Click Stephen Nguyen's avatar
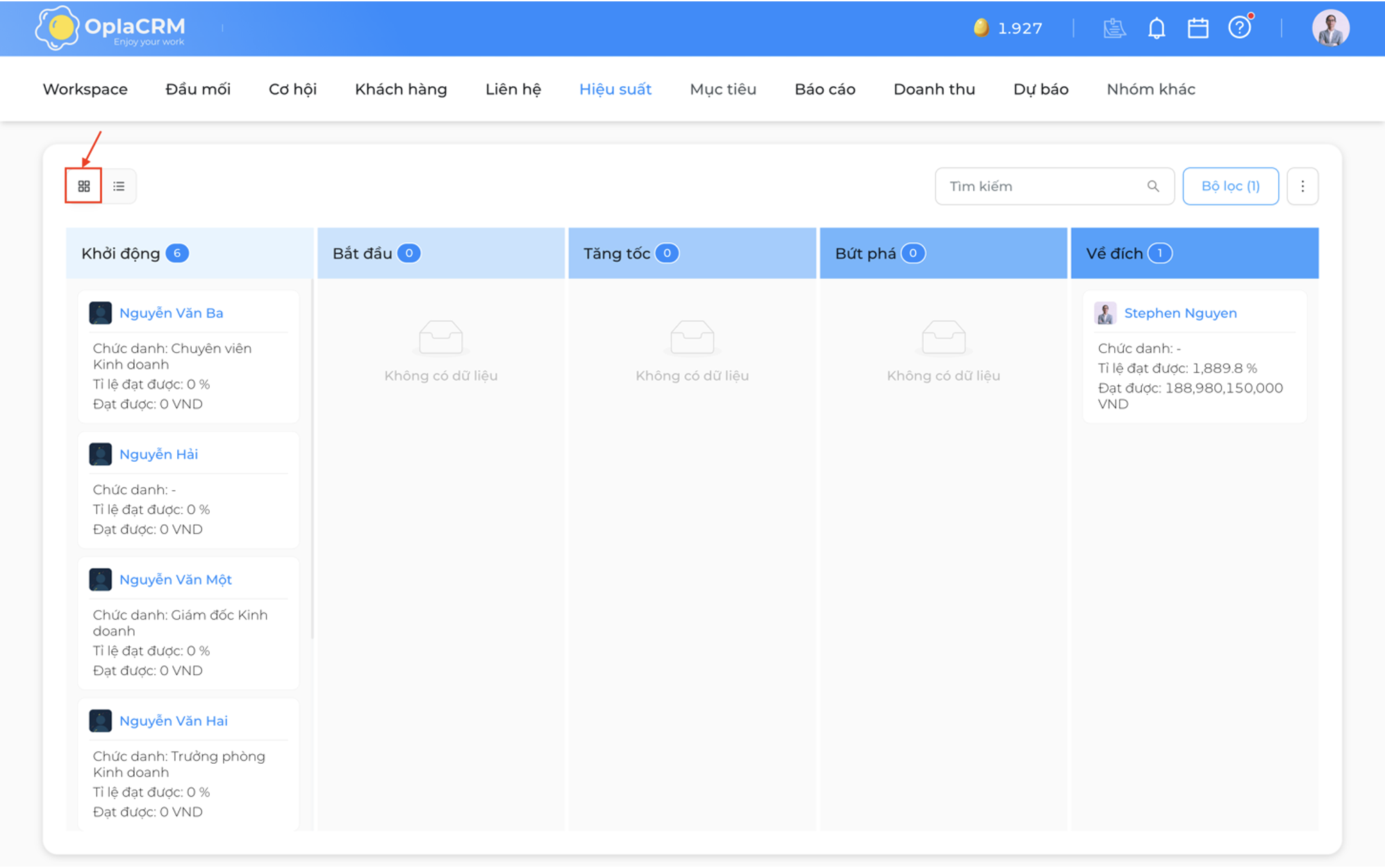 (x=1105, y=313)
